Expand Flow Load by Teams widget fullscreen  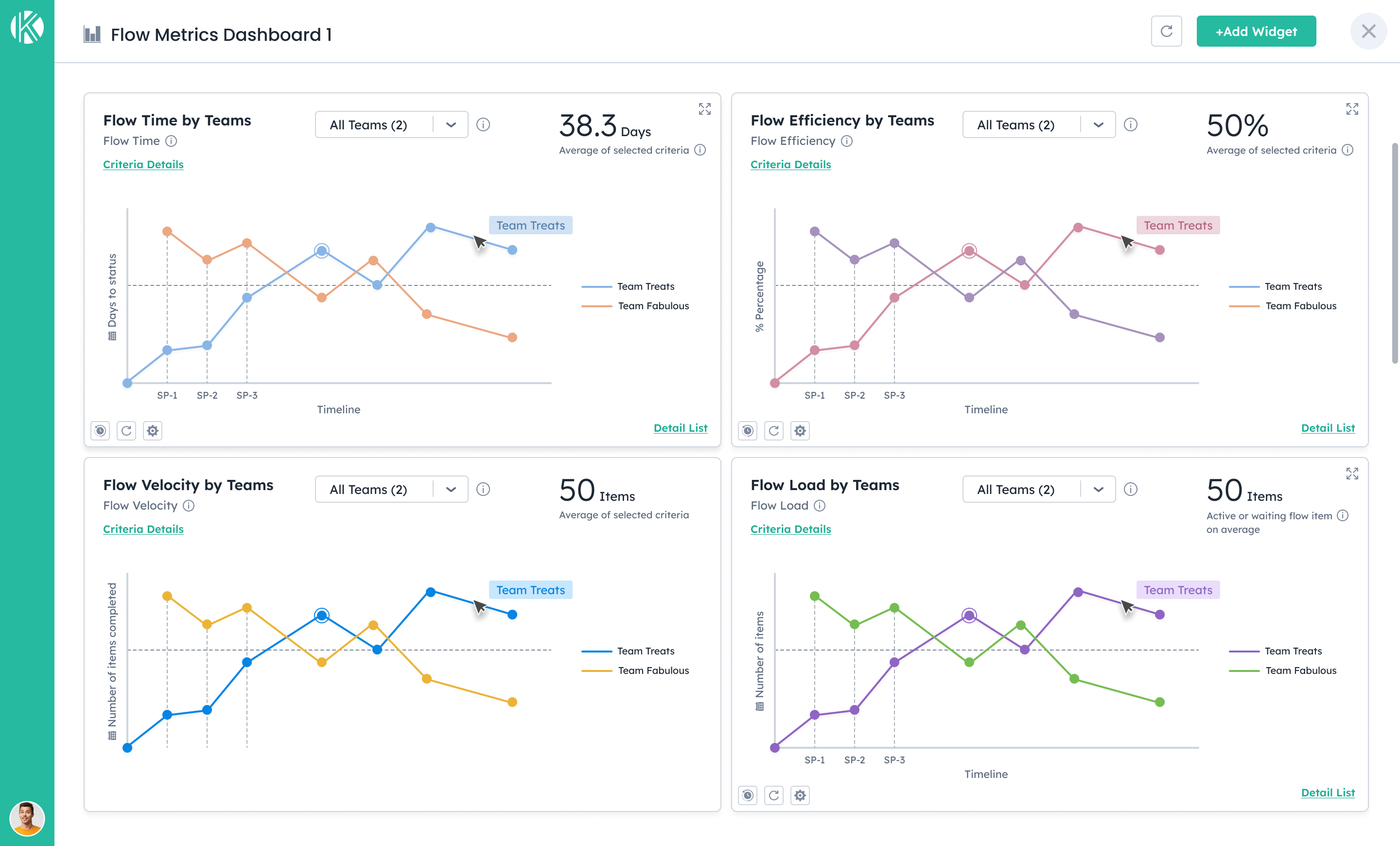(x=1352, y=474)
